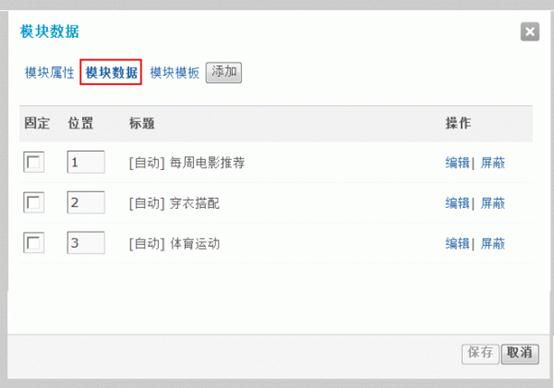Click the 保存 button
The width and height of the screenshot is (554, 388).
[x=480, y=353]
